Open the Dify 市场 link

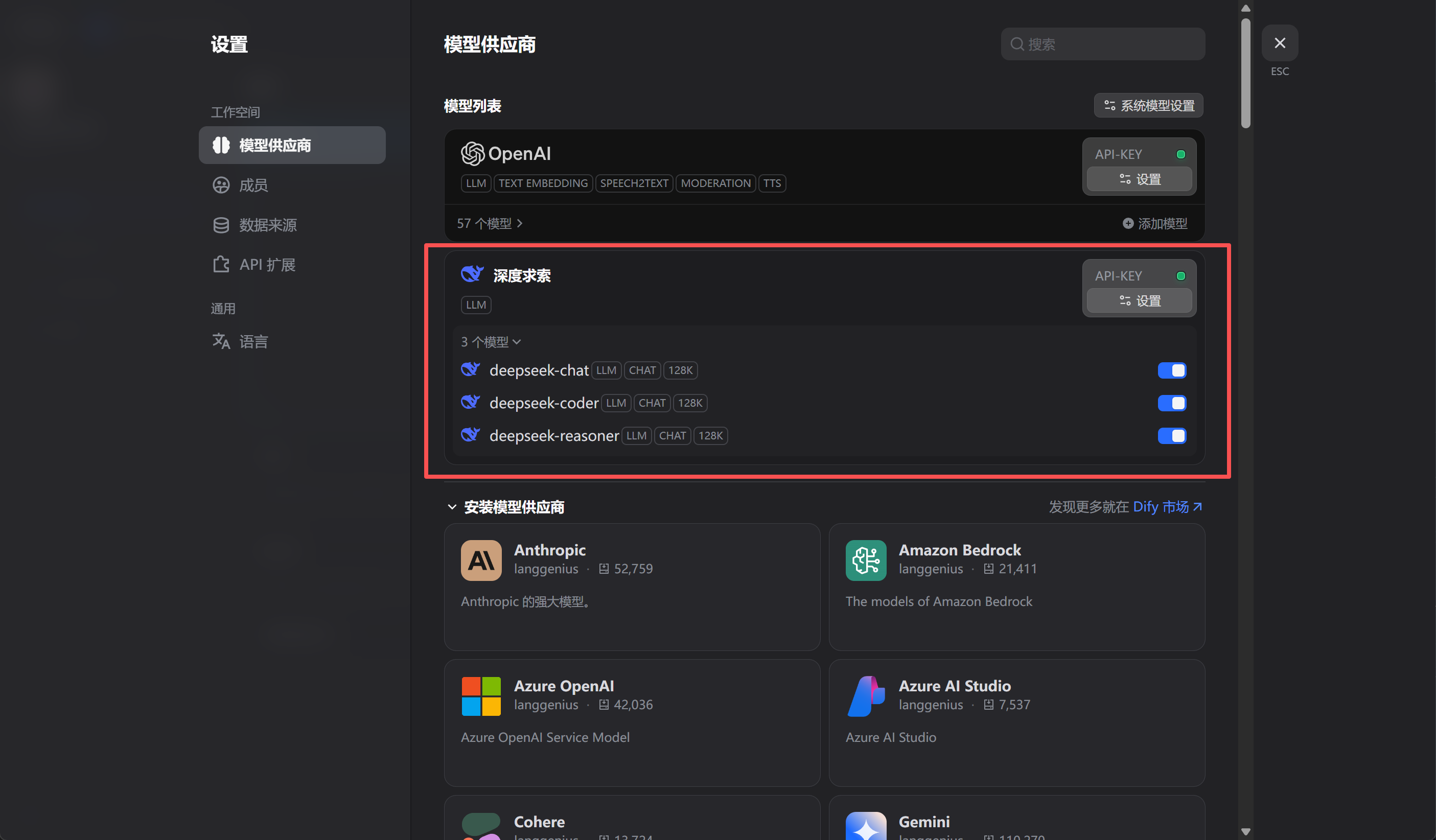[1167, 506]
